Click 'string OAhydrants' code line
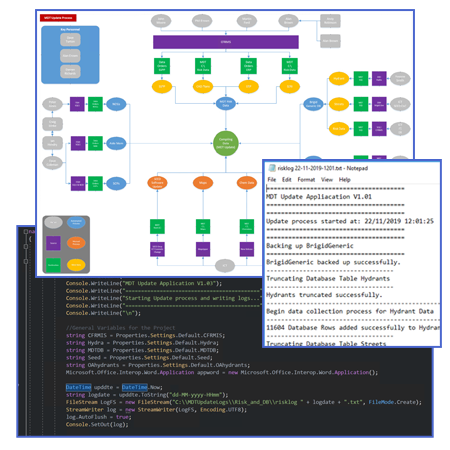Viewport: 450px width, 450px height. [x=158, y=365]
